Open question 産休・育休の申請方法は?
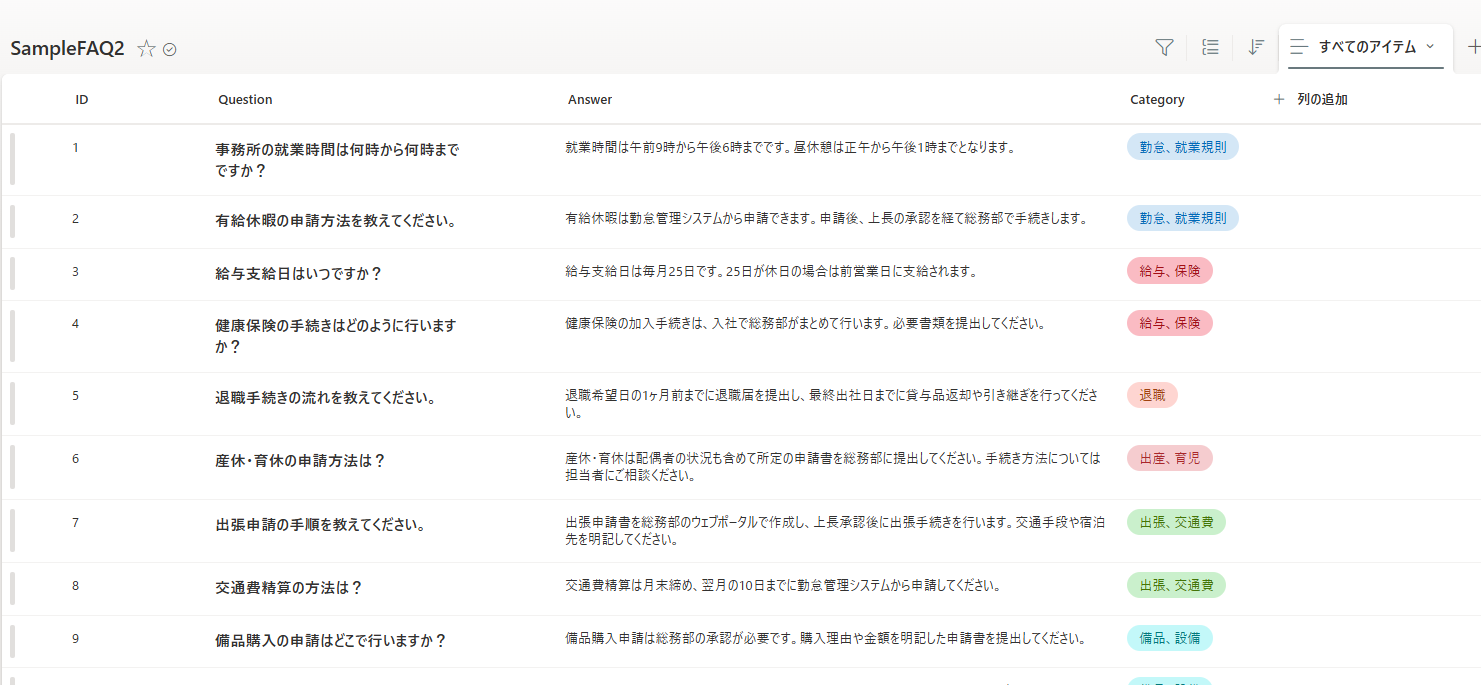 click(x=300, y=461)
